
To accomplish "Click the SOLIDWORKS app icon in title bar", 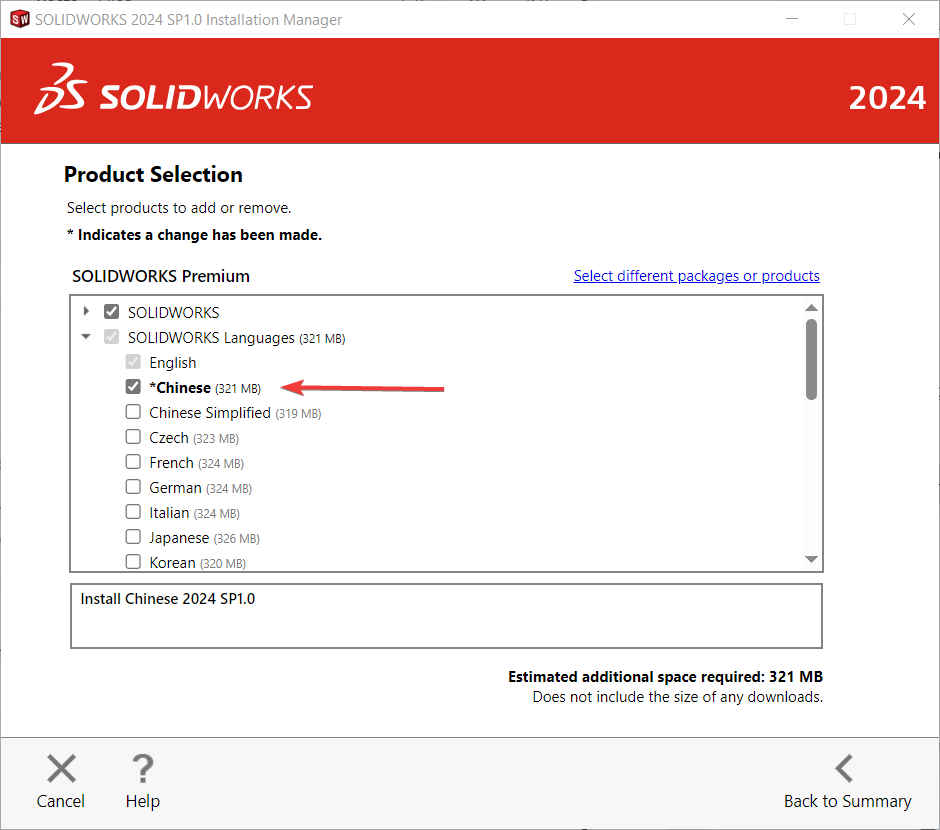I will (x=20, y=19).
